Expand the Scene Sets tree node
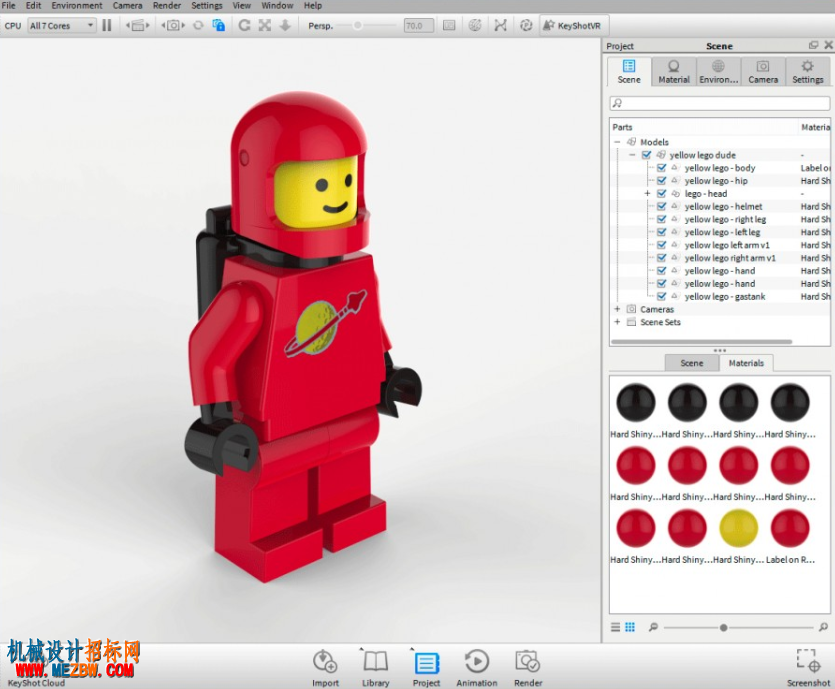Screen dimensions: 835x689 [x=617, y=322]
